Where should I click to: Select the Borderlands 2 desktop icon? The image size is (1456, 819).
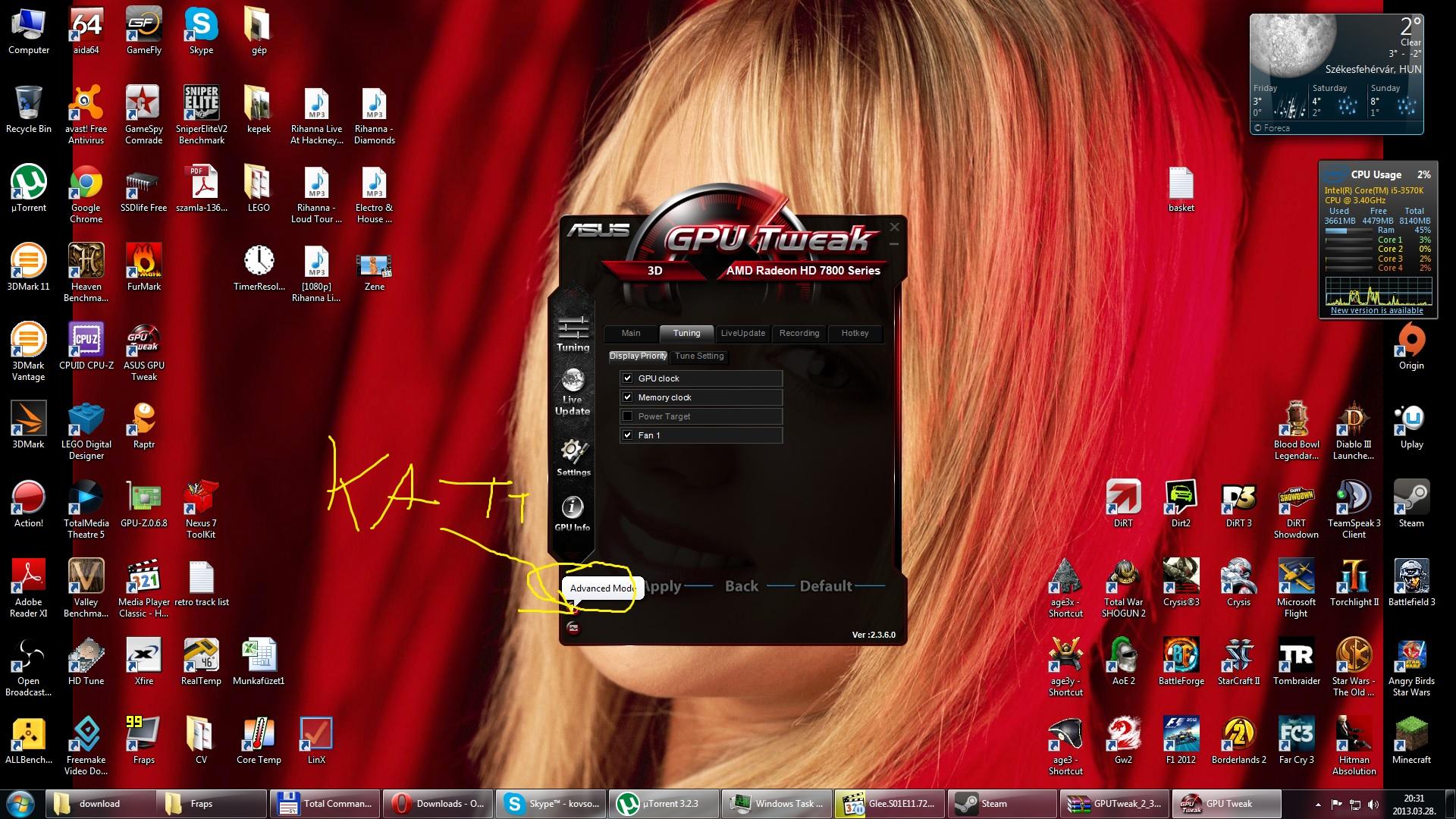1238,742
